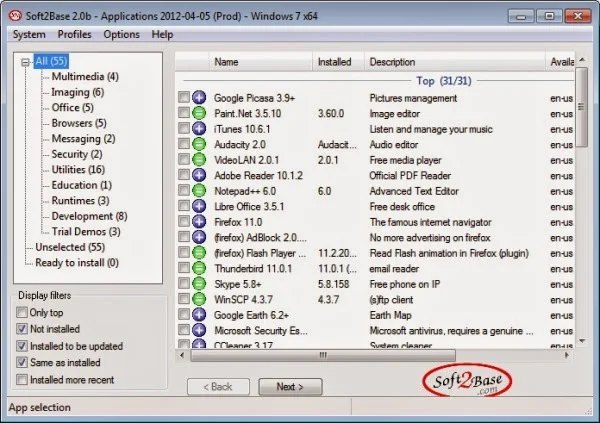
Task: Select the Education (1) category
Action: (x=82, y=185)
